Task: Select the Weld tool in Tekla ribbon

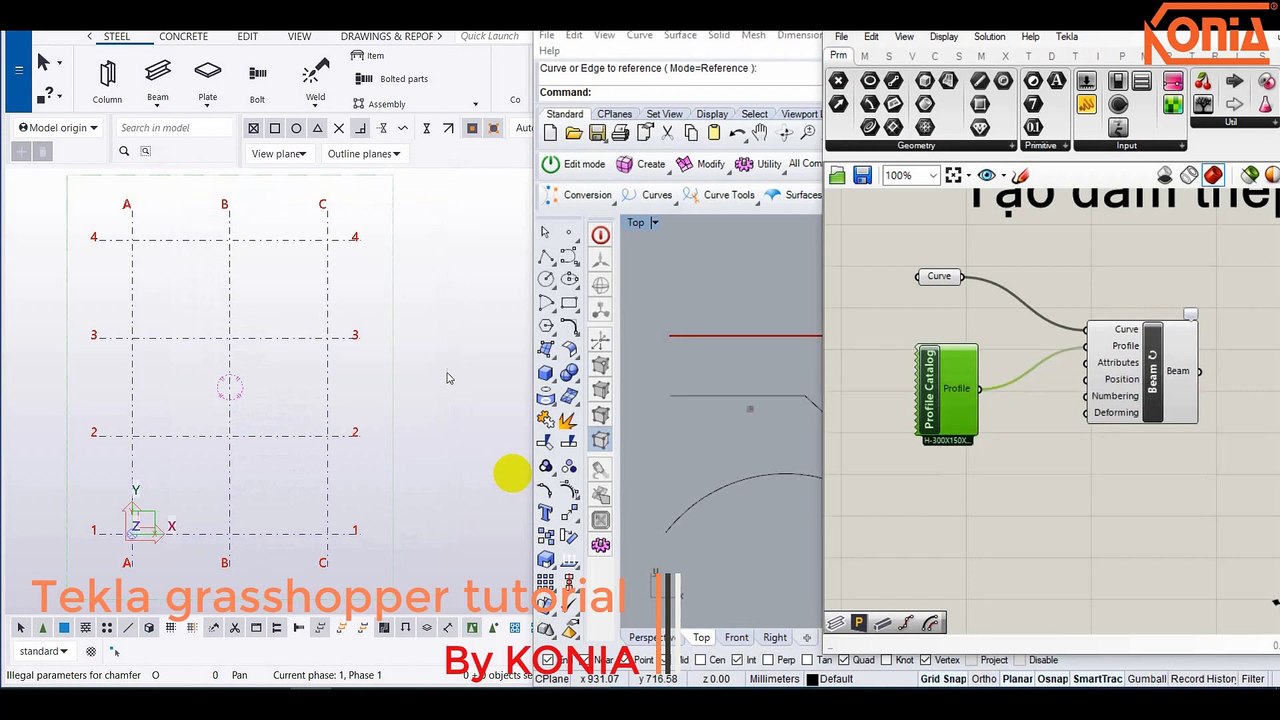Action: pyautogui.click(x=315, y=80)
